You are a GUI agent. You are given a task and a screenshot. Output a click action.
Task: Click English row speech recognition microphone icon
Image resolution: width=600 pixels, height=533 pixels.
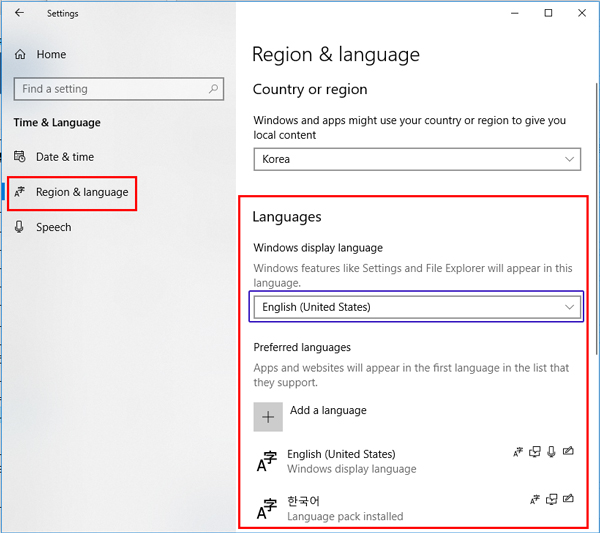(551, 452)
